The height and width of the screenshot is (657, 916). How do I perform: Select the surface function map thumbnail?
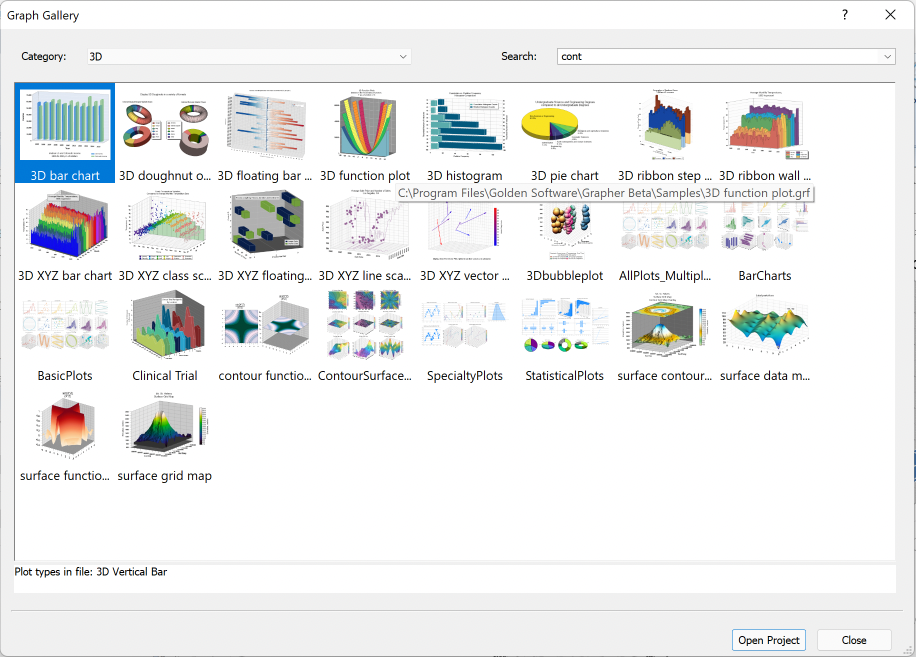65,426
